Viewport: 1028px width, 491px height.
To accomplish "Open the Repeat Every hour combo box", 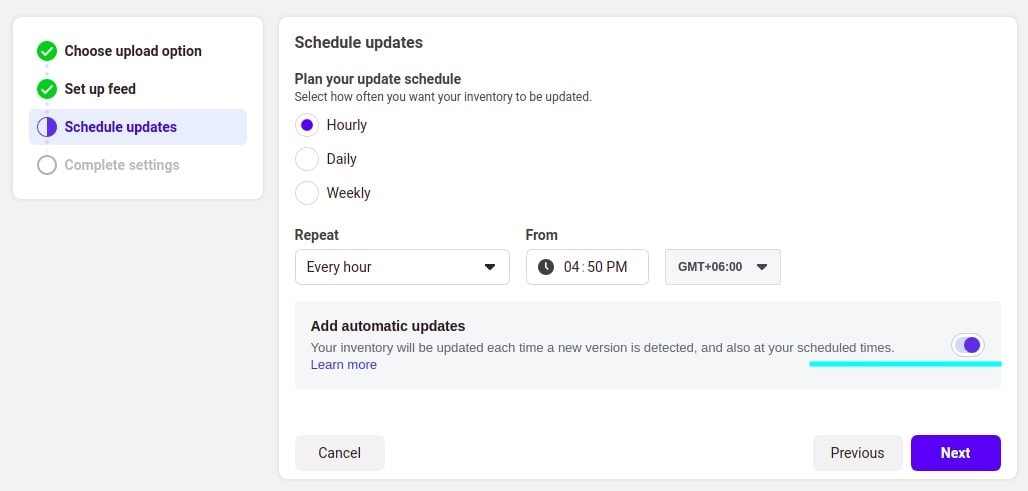I will (x=402, y=267).
